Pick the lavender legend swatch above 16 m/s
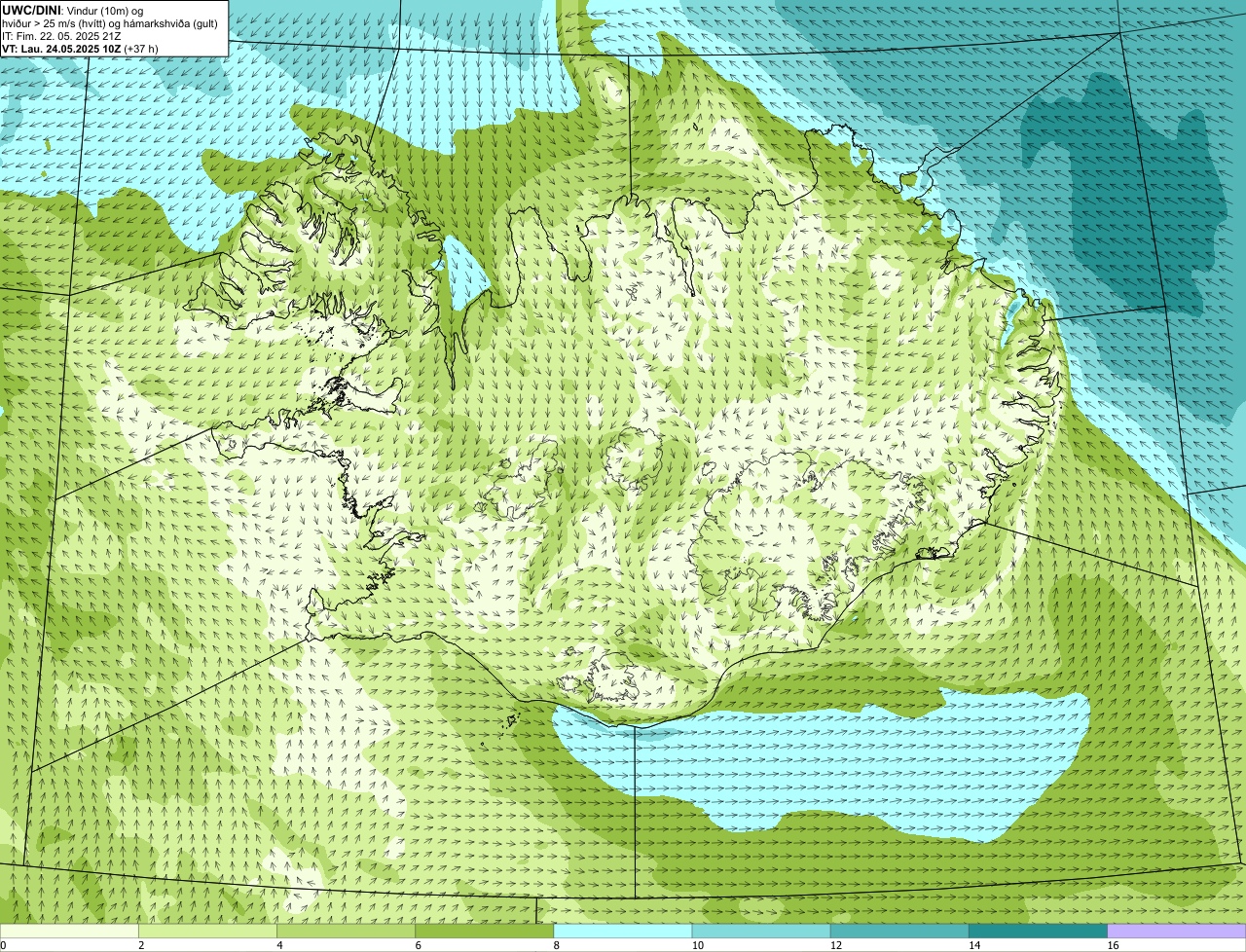 [1177, 931]
